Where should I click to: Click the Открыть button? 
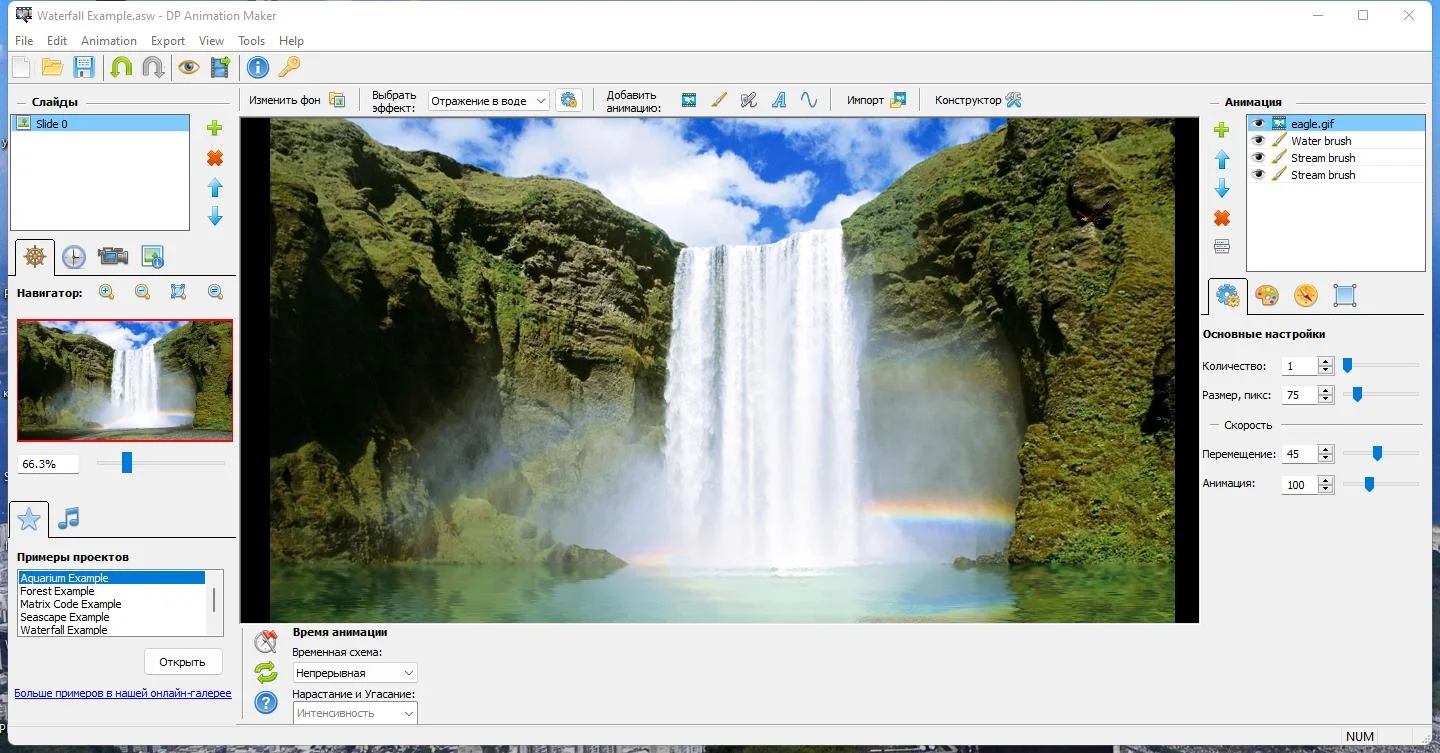183,662
